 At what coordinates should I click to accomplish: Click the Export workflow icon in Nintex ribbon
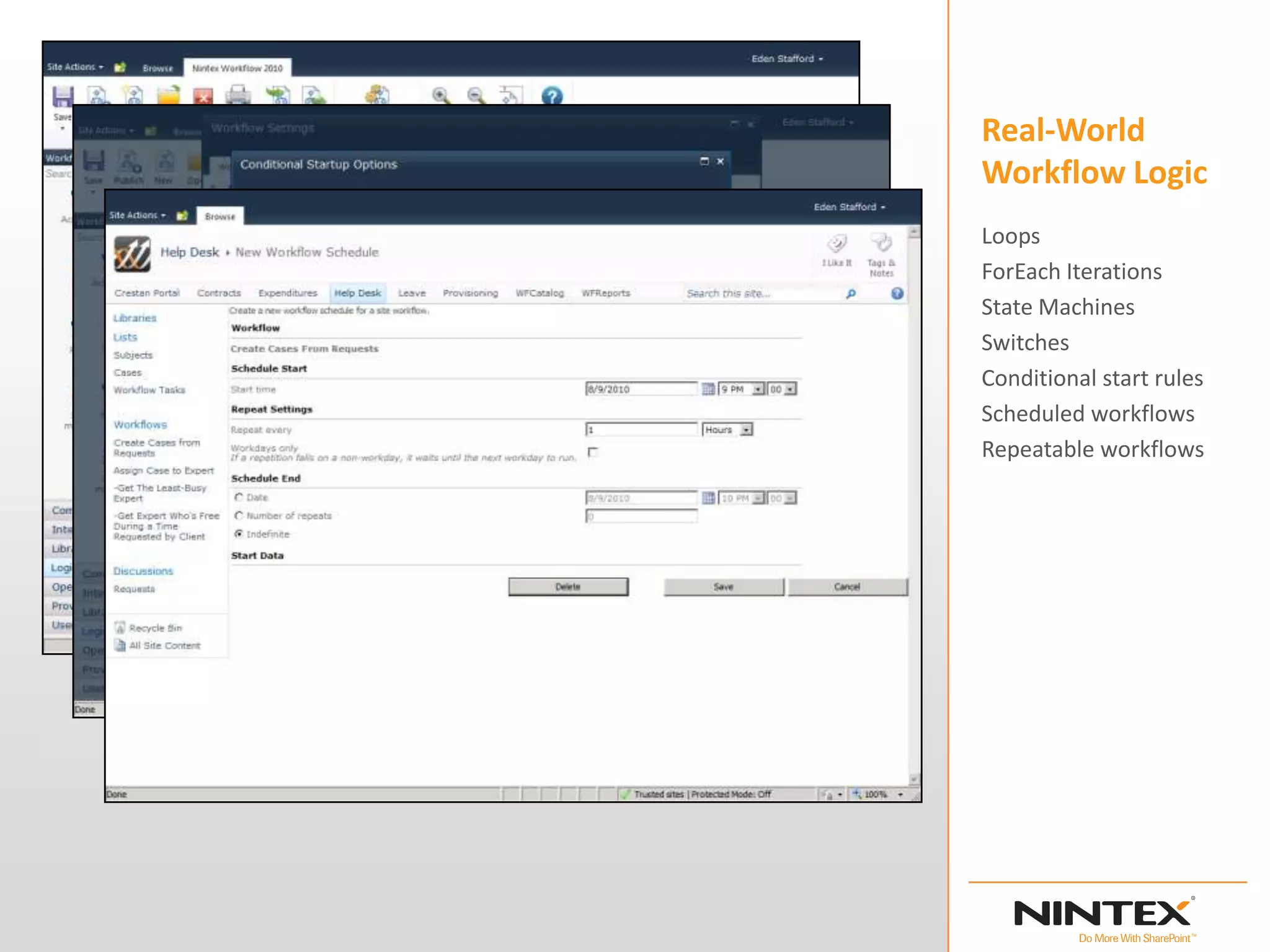pos(314,95)
